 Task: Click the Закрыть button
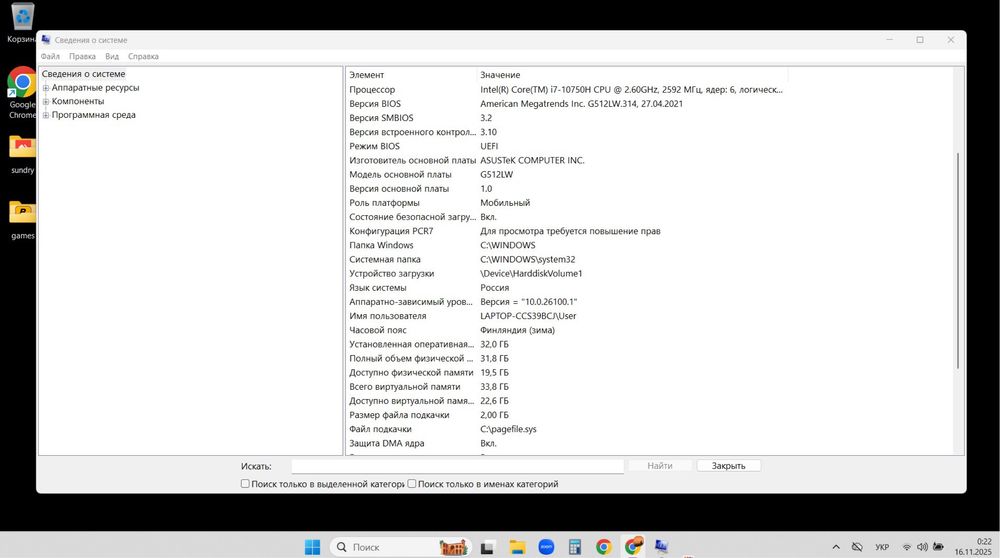pyautogui.click(x=728, y=466)
